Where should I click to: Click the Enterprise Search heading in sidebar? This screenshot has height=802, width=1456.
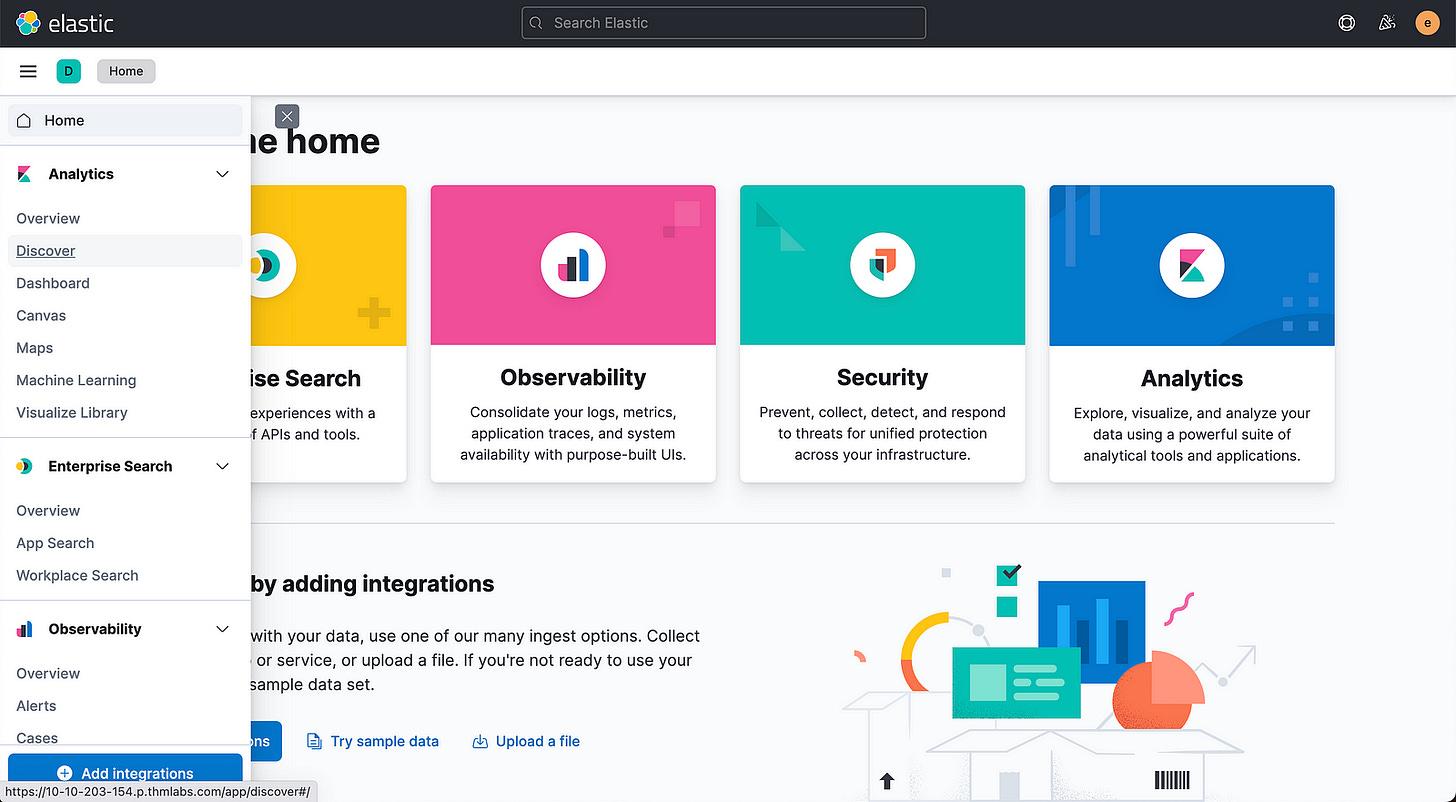(110, 466)
